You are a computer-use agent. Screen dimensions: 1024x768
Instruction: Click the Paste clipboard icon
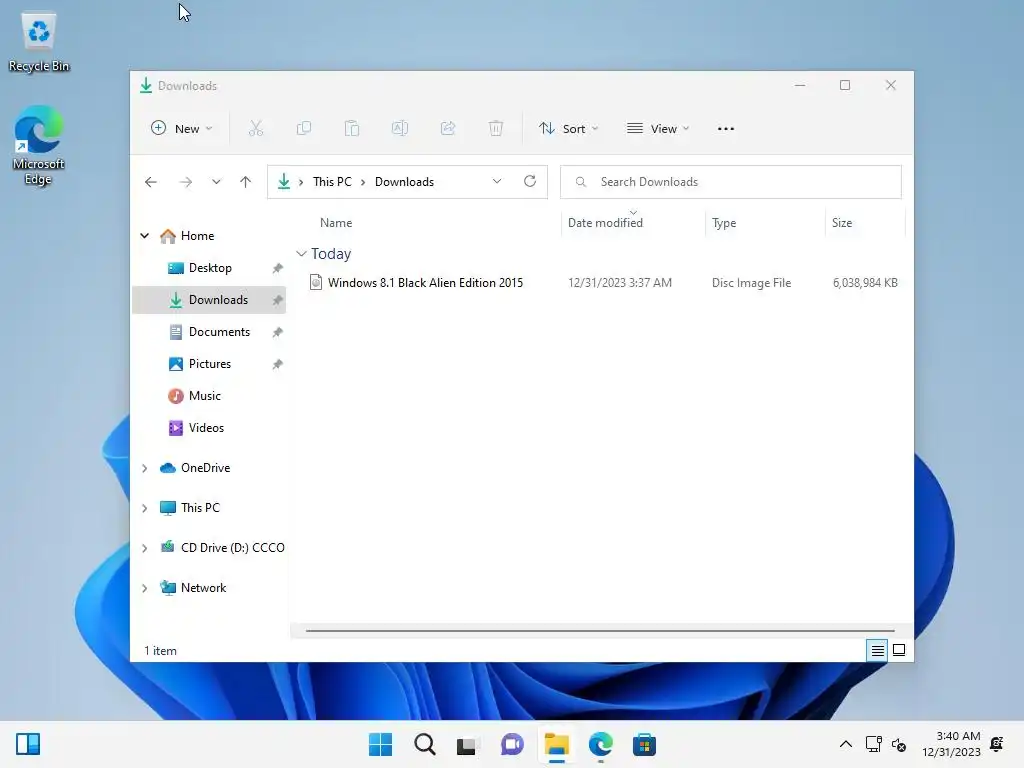pyautogui.click(x=352, y=129)
